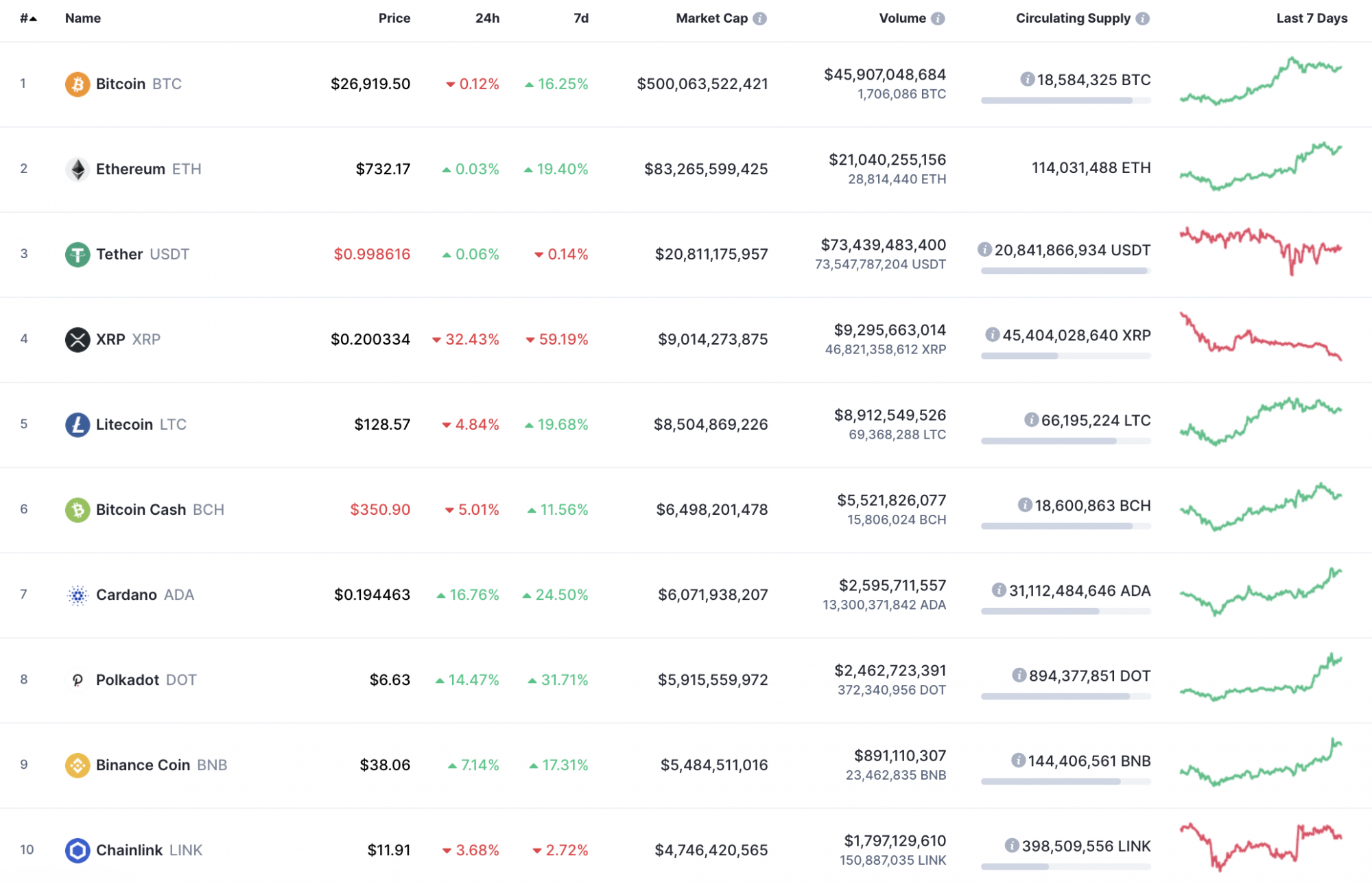Screen dimensions: 1372x882
Task: Sort by Circulating Supply header label
Action: [x=1073, y=19]
